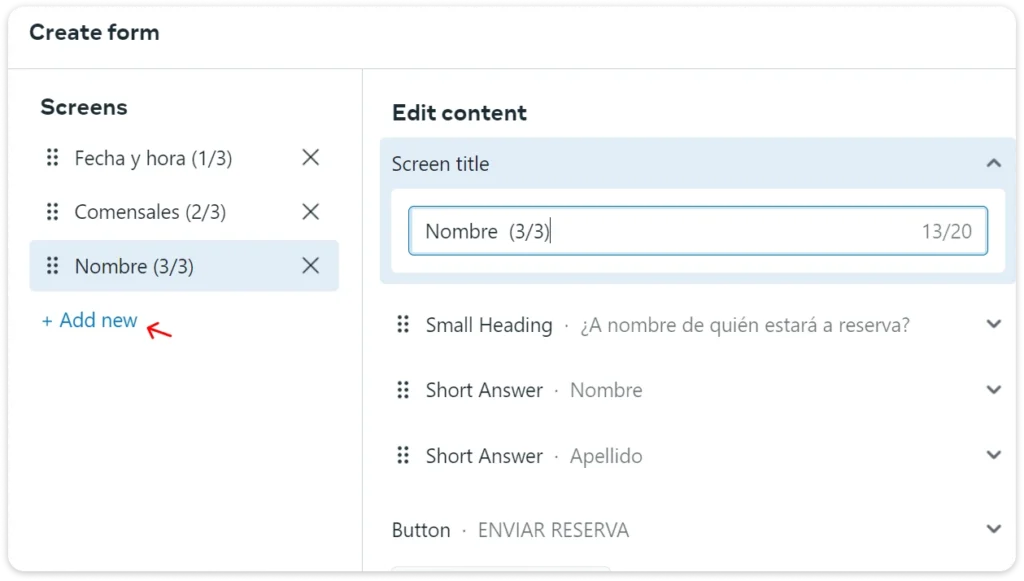Remove the Comensales (2/3) screen
The height and width of the screenshot is (581, 1024).
pos(311,212)
